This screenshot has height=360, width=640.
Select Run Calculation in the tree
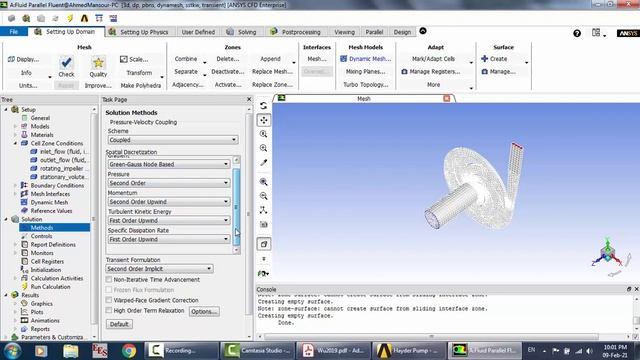pos(50,287)
